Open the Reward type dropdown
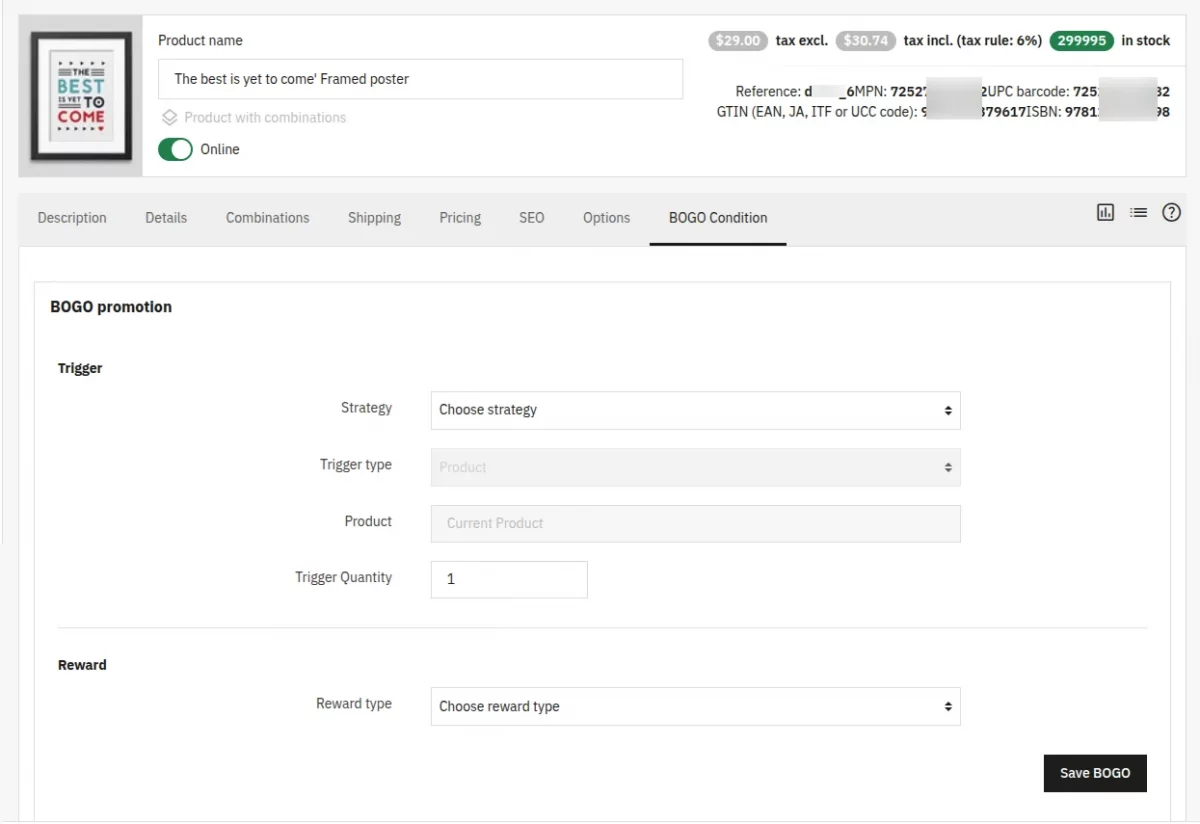The height and width of the screenshot is (824, 1200). click(x=695, y=706)
